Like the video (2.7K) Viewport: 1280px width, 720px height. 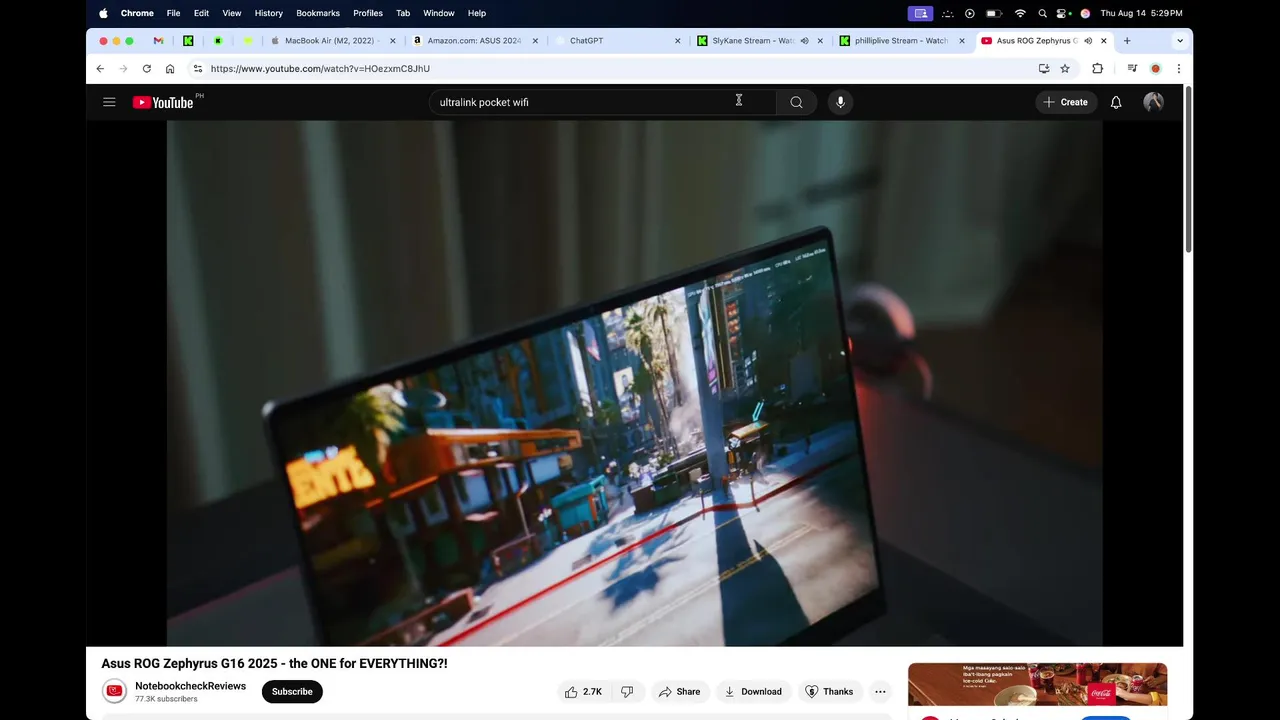pos(583,691)
